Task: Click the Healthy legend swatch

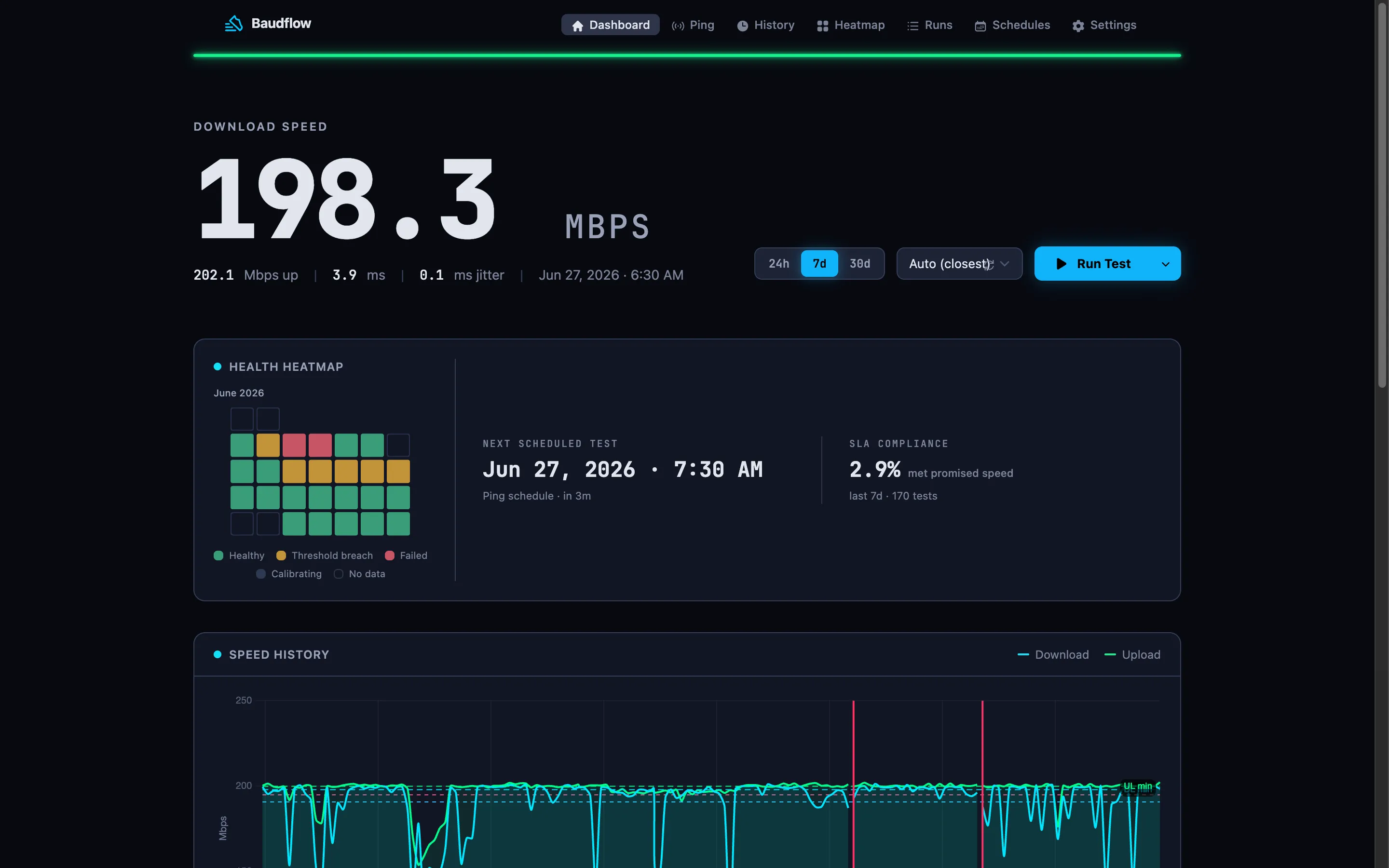Action: (x=218, y=555)
